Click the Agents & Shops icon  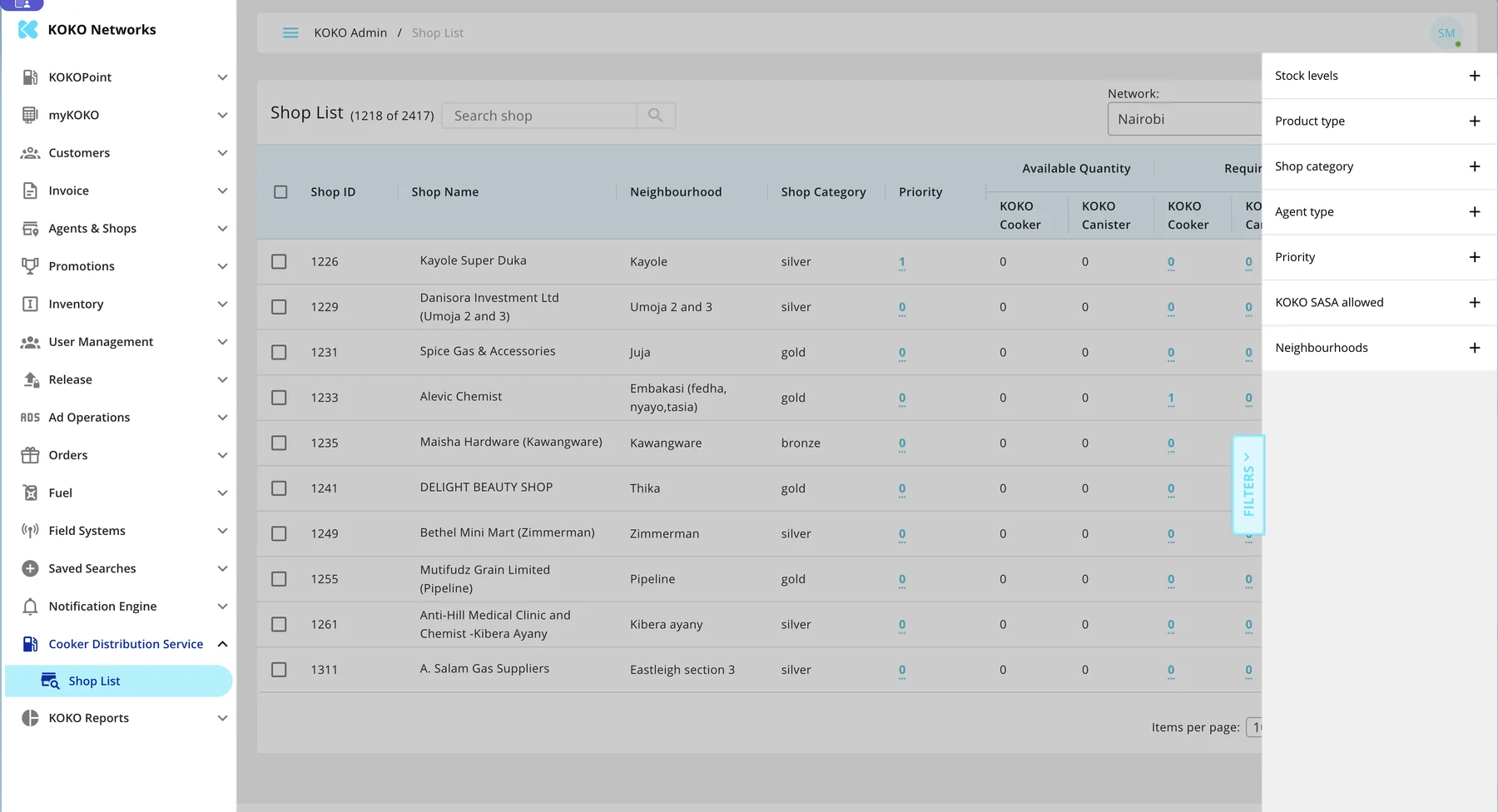tap(30, 229)
